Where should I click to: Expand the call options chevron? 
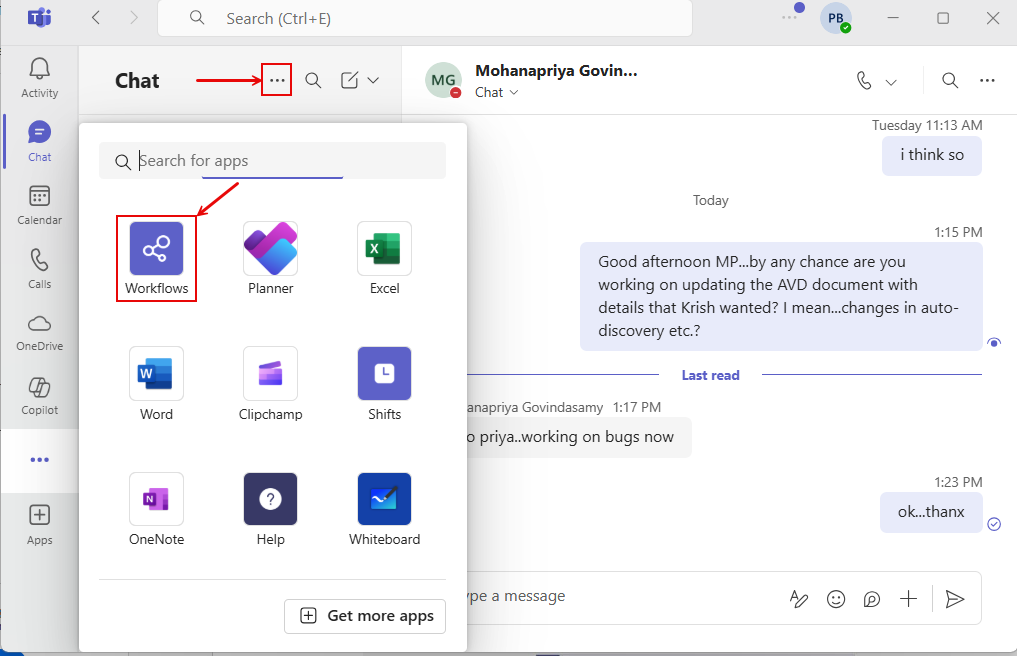tap(891, 82)
